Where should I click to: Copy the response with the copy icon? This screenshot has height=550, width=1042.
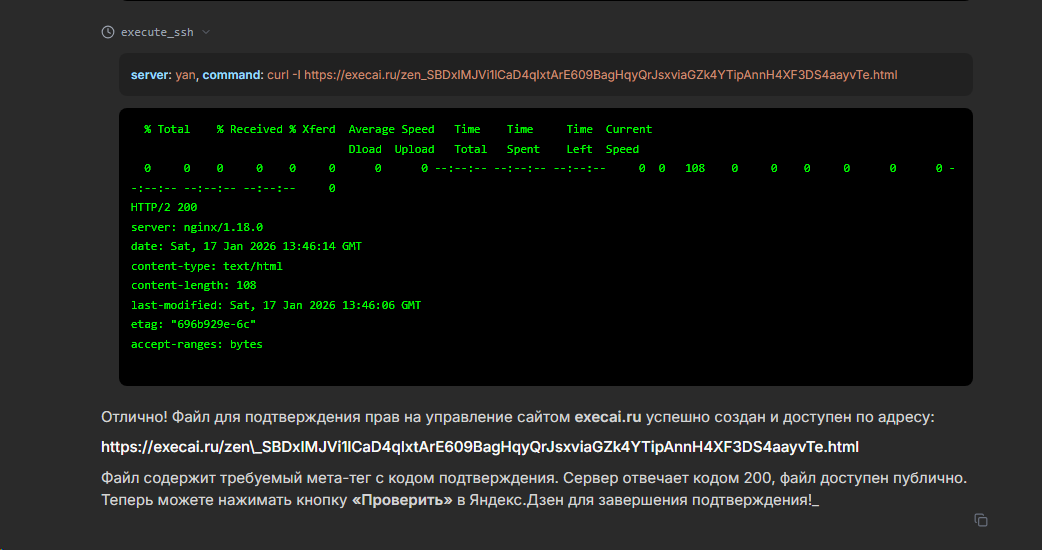click(981, 520)
